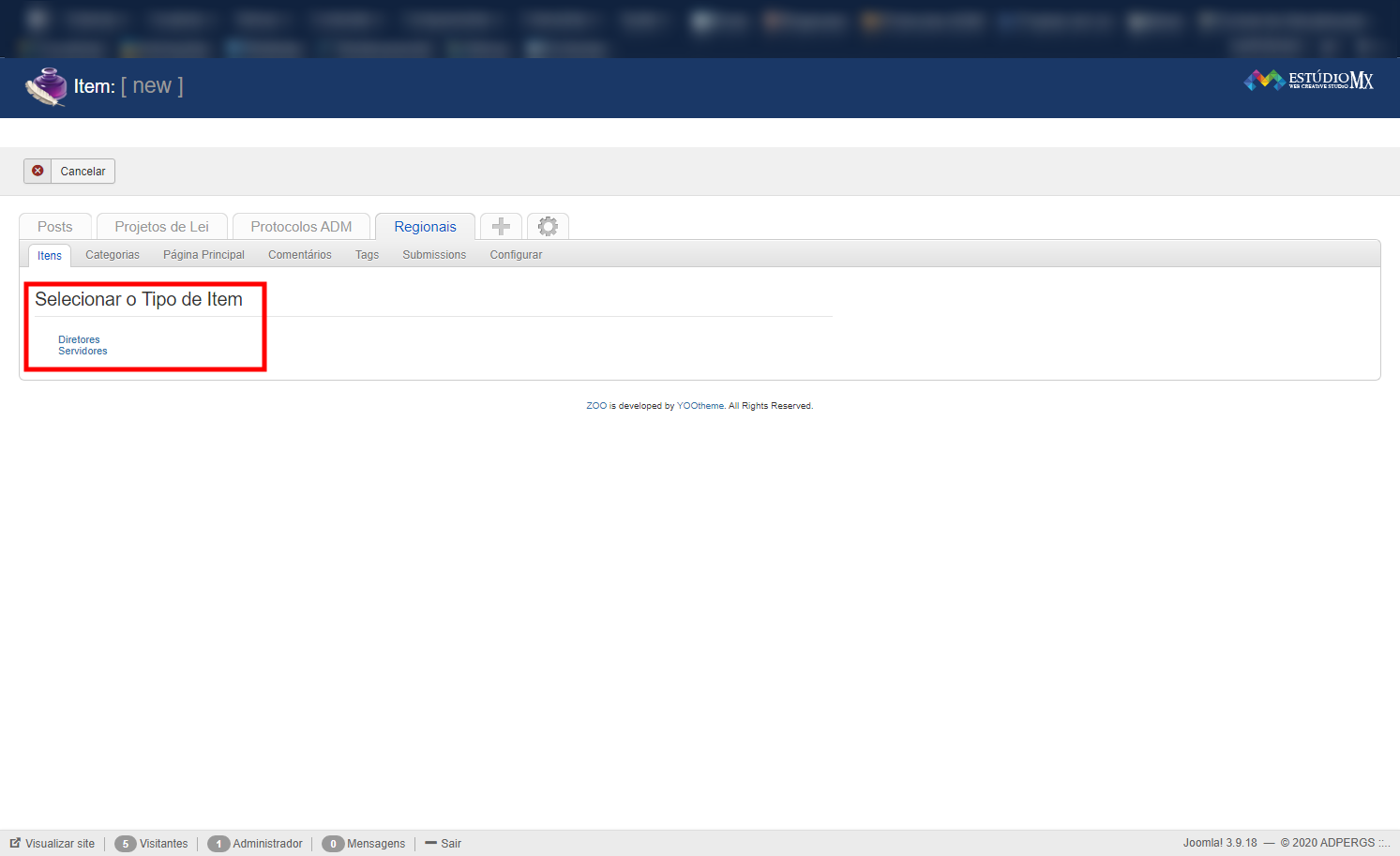Viewport: 1400px width, 856px height.
Task: Choose the Diretores item type
Action: (x=79, y=339)
